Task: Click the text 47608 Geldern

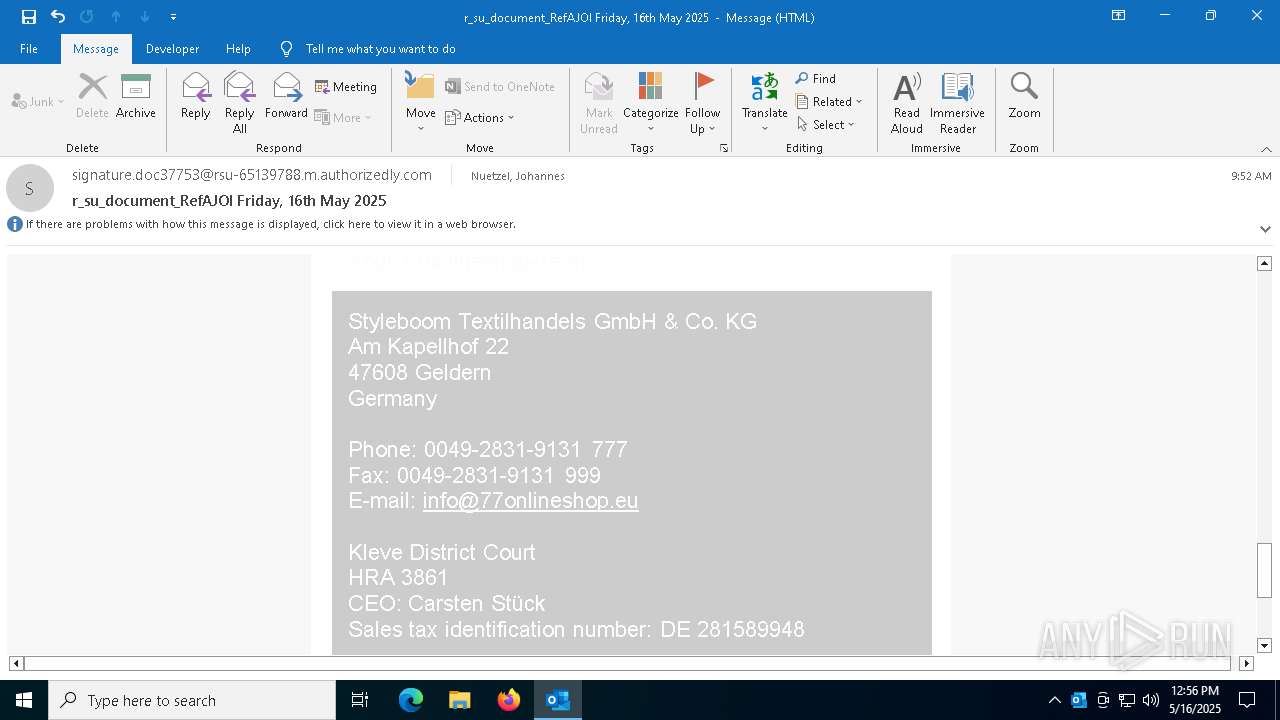Action: 419,372
